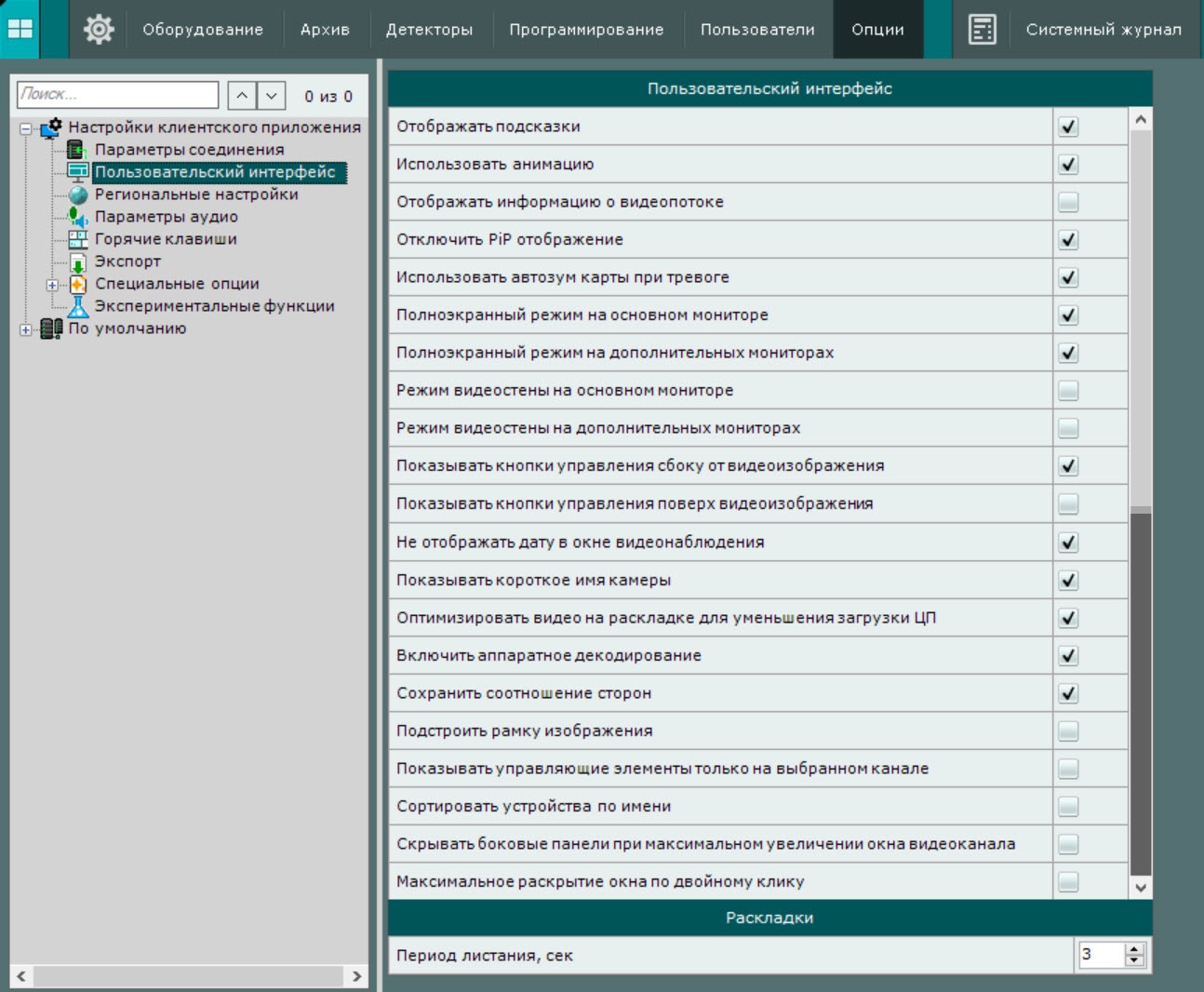
Task: Click the Параметры аудио speaker icon
Action: [x=78, y=217]
